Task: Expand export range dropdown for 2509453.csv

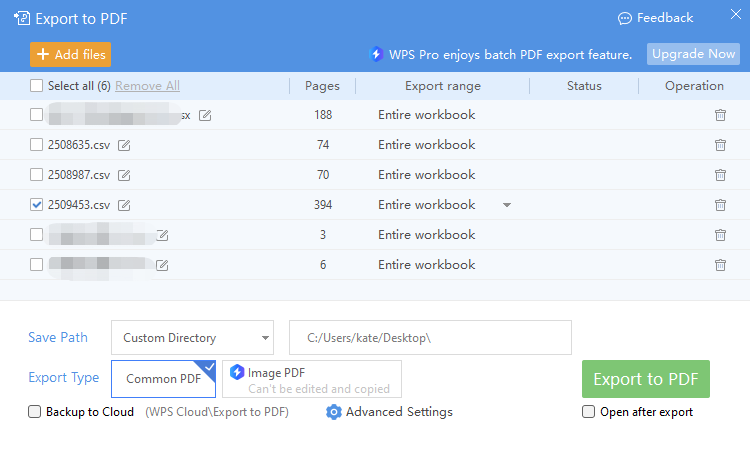Action: click(x=507, y=205)
